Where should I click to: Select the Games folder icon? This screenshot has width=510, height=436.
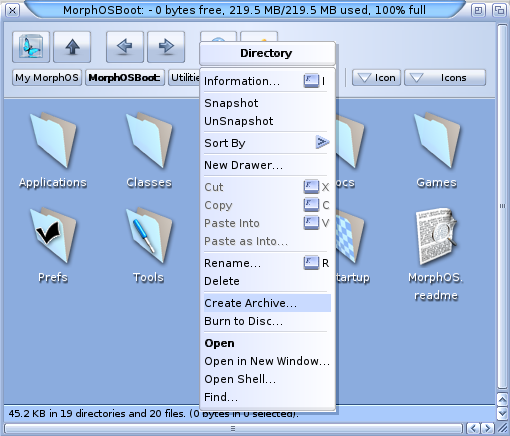[437, 140]
